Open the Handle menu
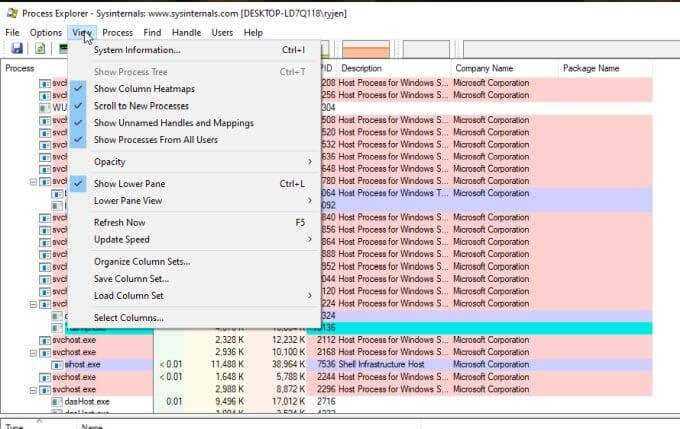 [x=186, y=33]
